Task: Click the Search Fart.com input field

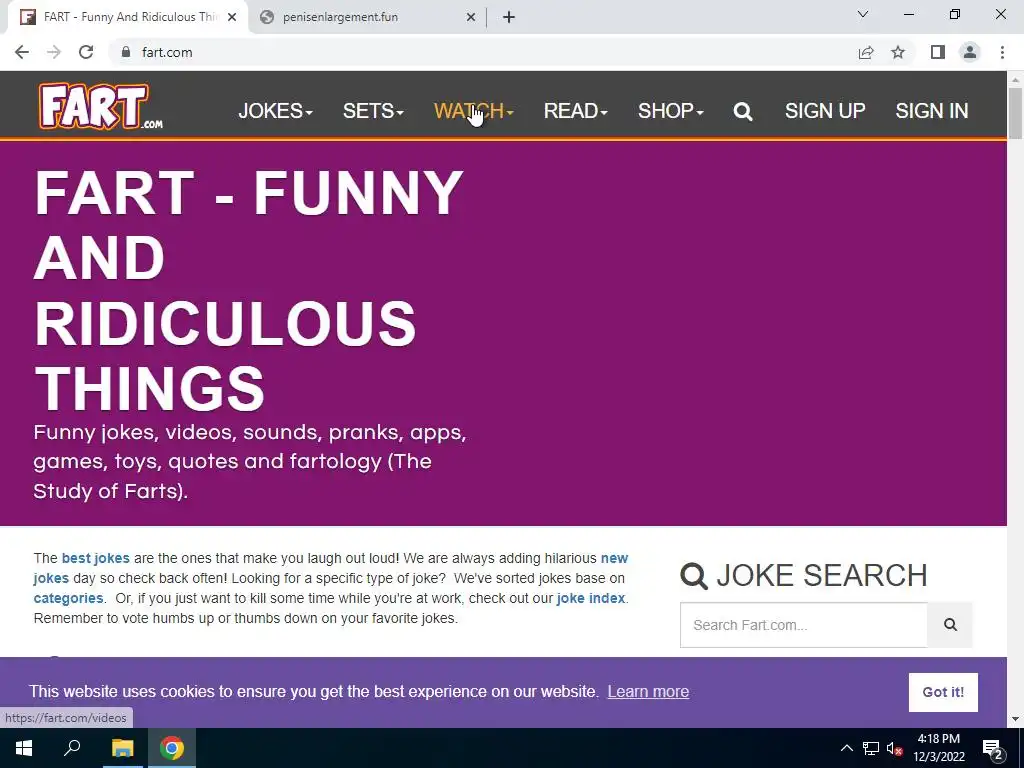Action: [803, 625]
